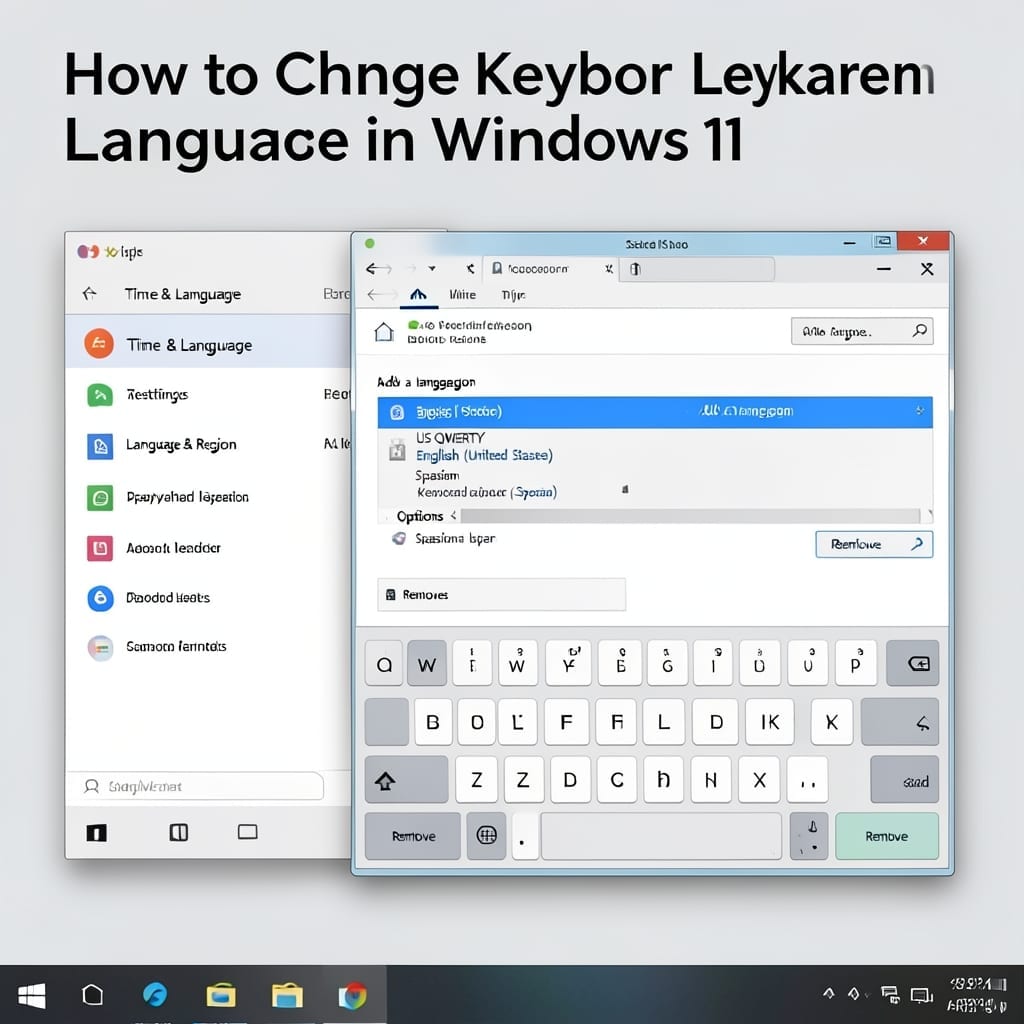Tap the K key right of IK
Image resolution: width=1024 pixels, height=1024 pixels.
click(831, 722)
